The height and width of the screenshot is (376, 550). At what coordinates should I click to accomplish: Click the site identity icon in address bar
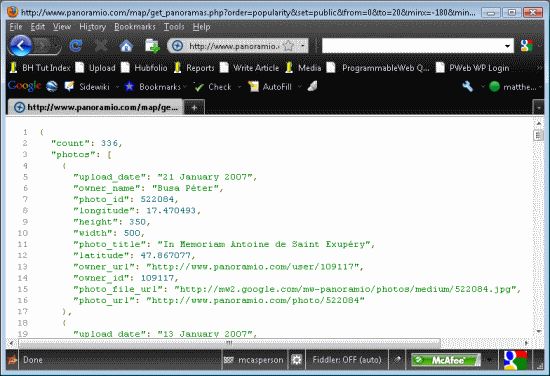pos(177,46)
